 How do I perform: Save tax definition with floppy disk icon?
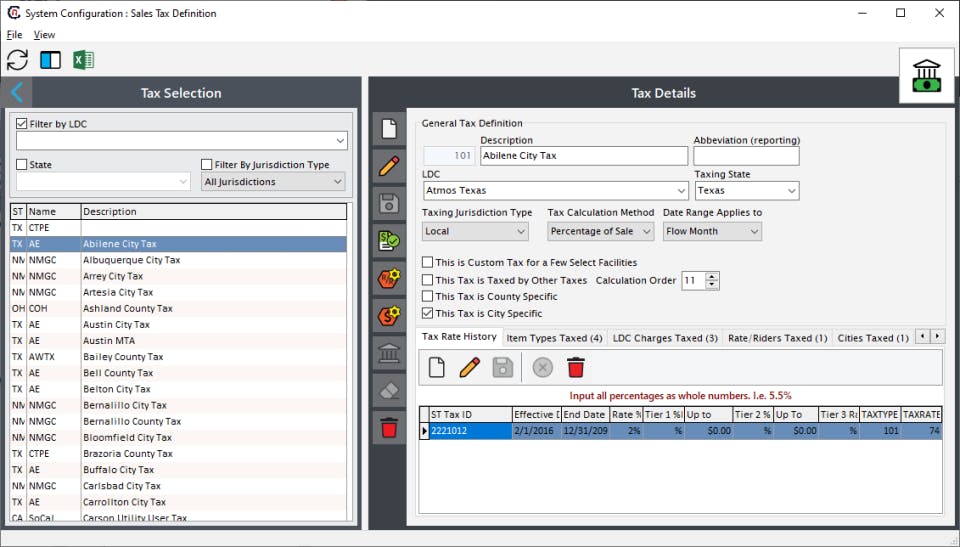[389, 203]
